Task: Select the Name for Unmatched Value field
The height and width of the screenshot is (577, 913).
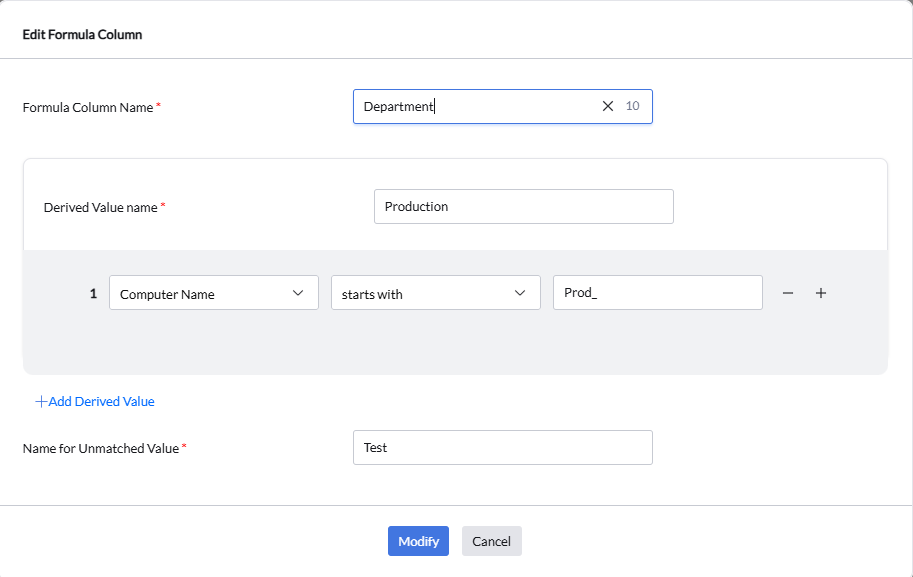Action: 502,447
